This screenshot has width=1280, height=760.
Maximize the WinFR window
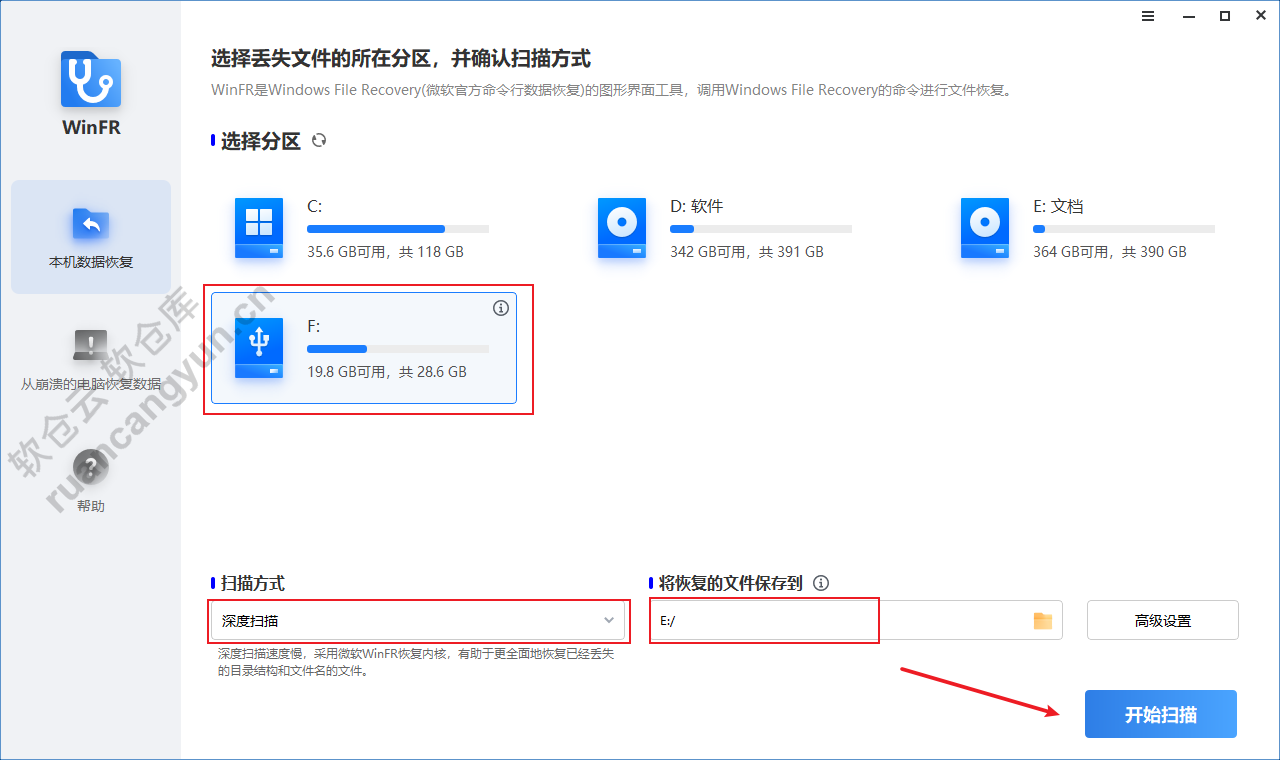1224,16
